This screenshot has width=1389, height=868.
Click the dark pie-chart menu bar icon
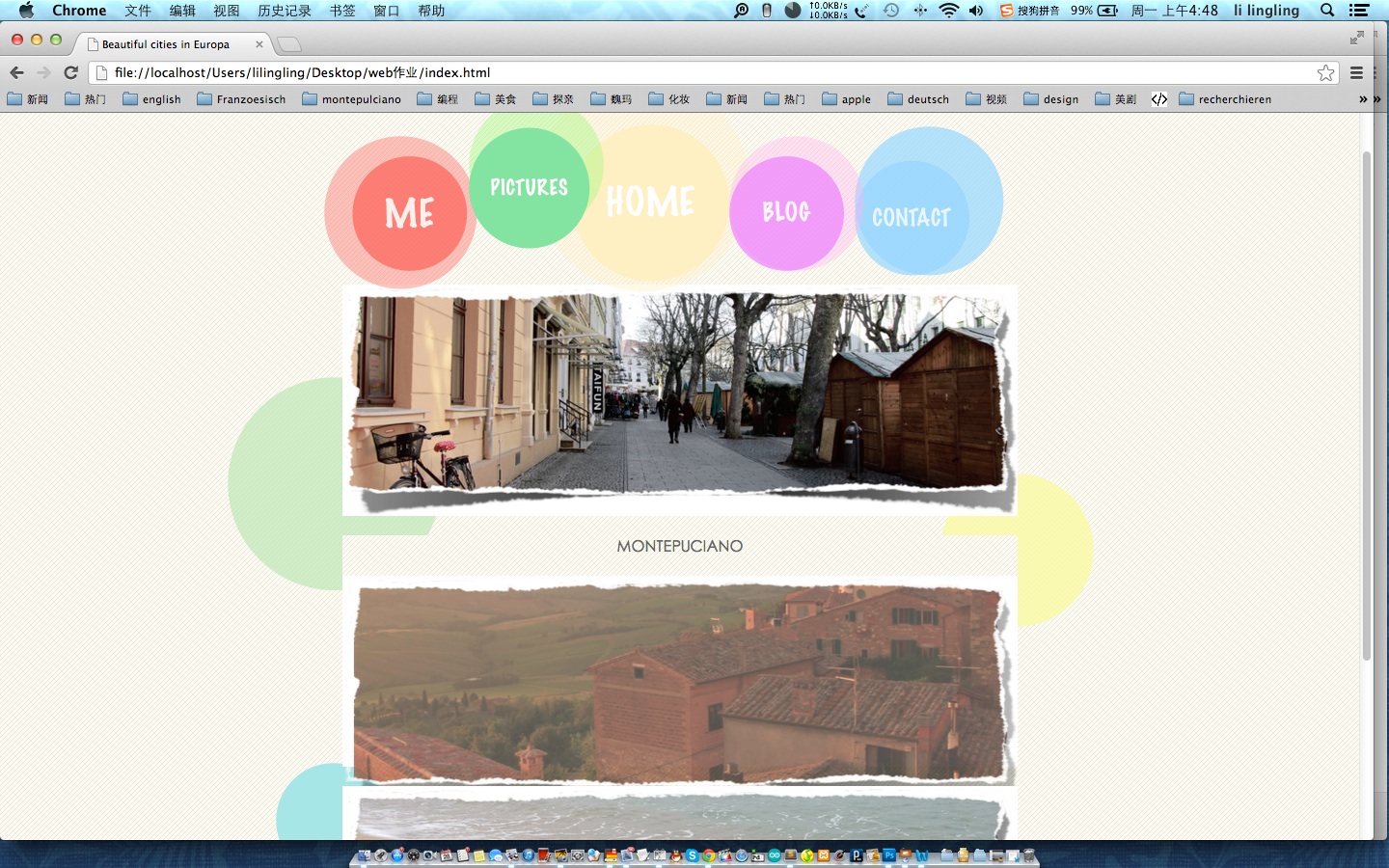[x=793, y=11]
